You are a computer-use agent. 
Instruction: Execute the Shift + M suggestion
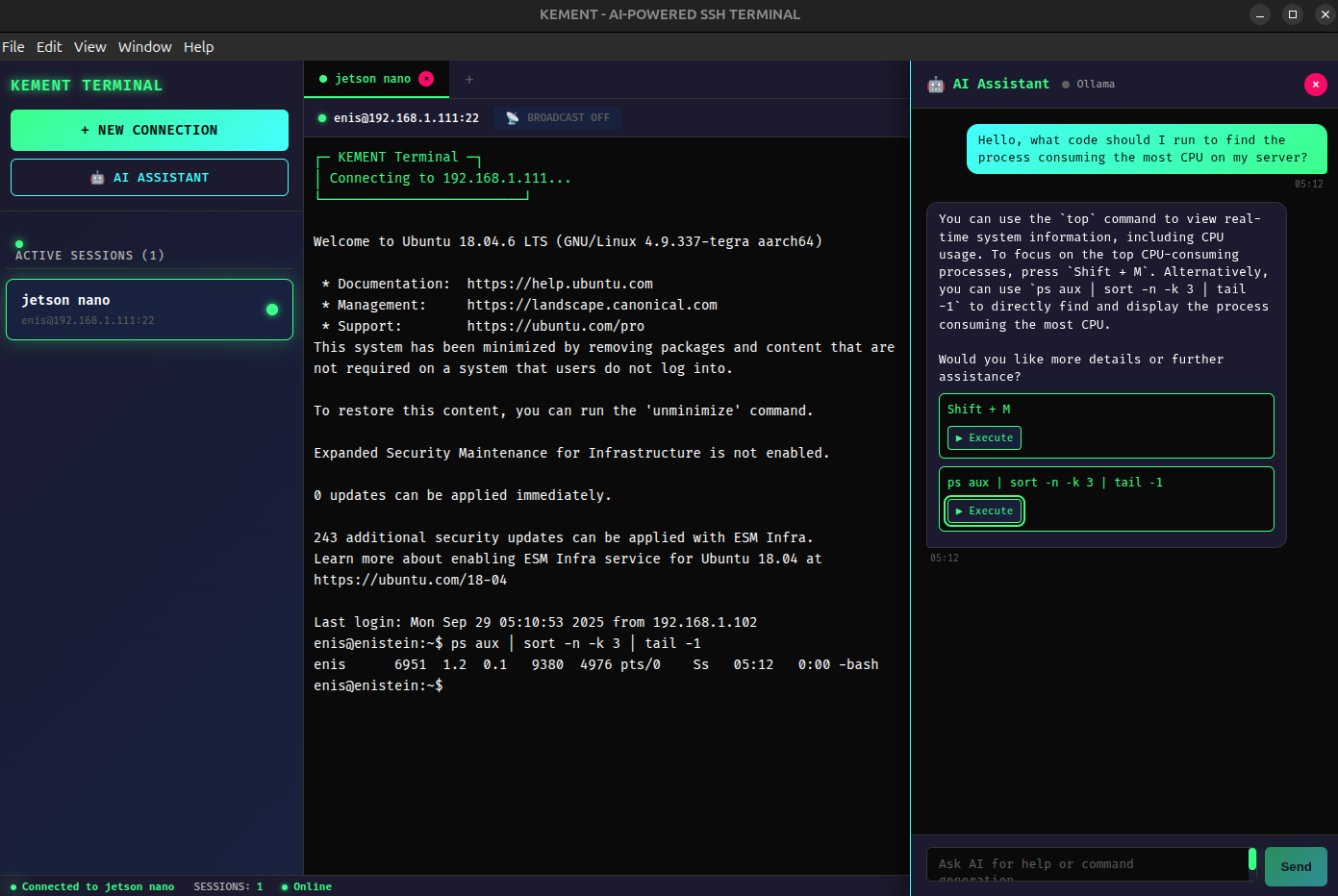click(x=984, y=438)
